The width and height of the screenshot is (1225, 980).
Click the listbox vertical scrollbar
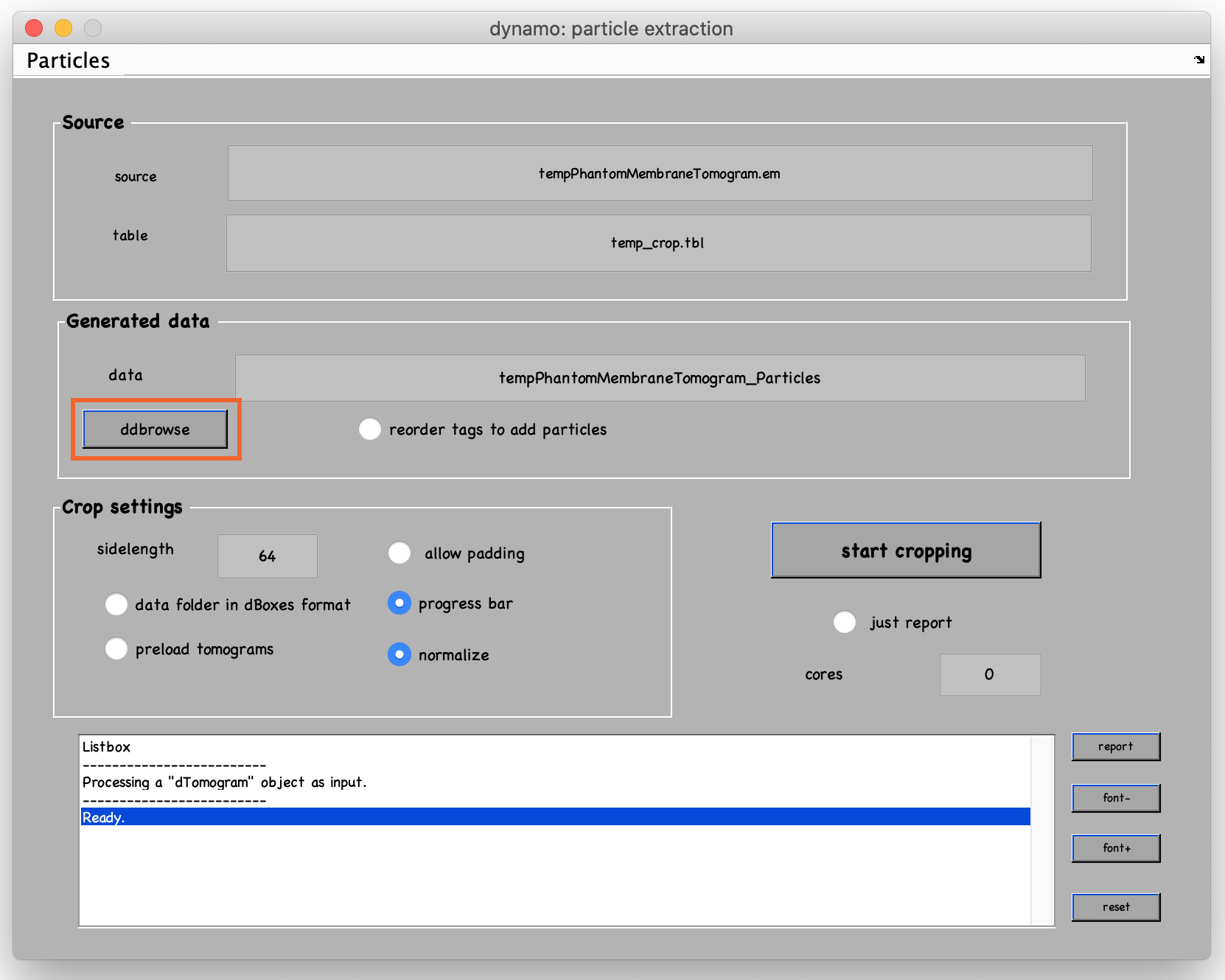pyautogui.click(x=1041, y=830)
